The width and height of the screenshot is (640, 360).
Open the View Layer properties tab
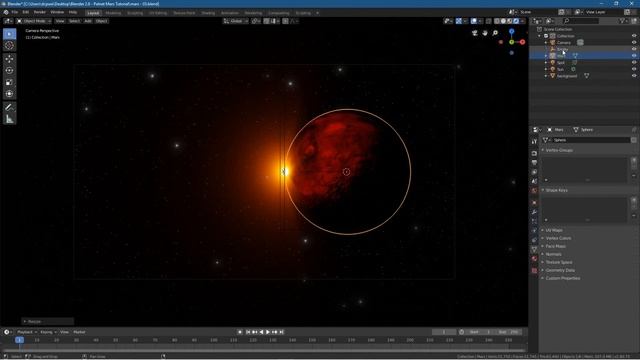coord(534,172)
